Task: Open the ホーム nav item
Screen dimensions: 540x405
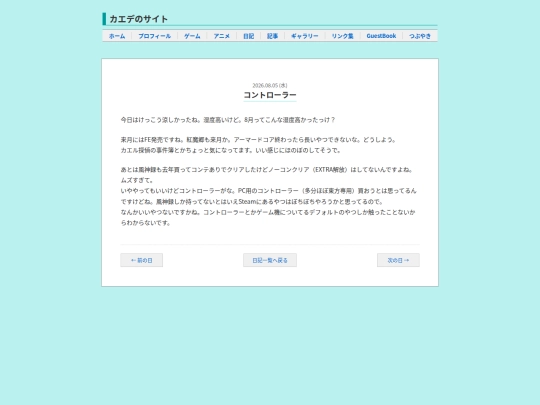Action: click(x=117, y=36)
